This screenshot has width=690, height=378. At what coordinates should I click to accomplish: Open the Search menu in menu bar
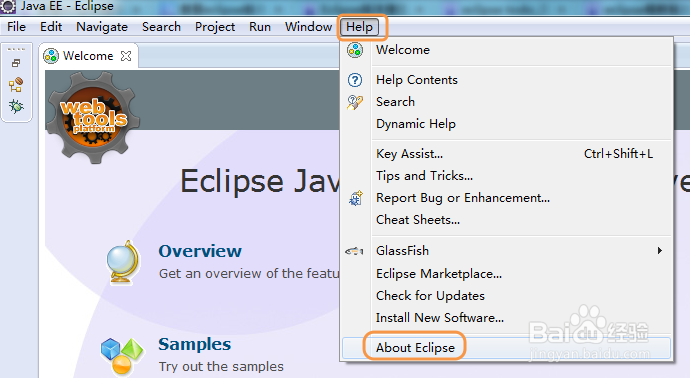(161, 27)
